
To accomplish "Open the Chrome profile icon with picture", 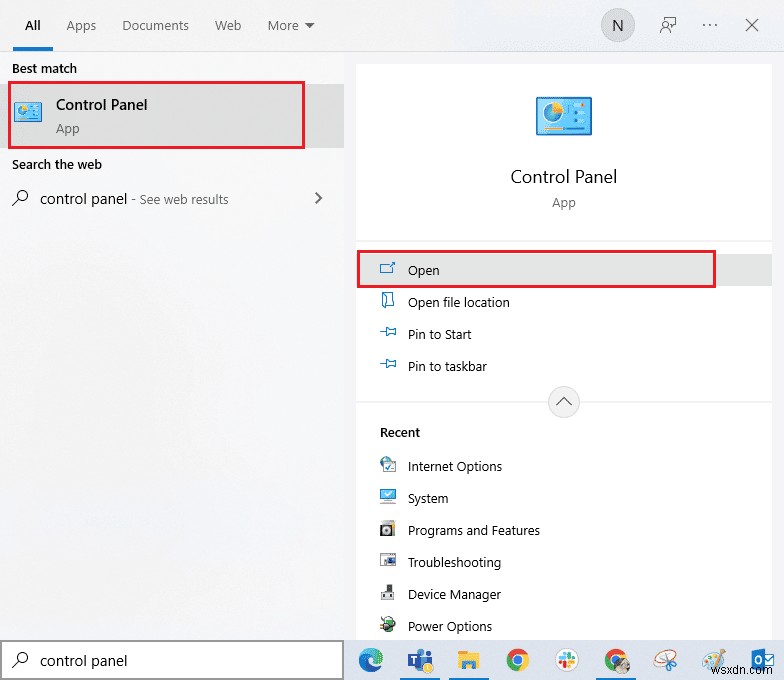I will pyautogui.click(x=616, y=660).
